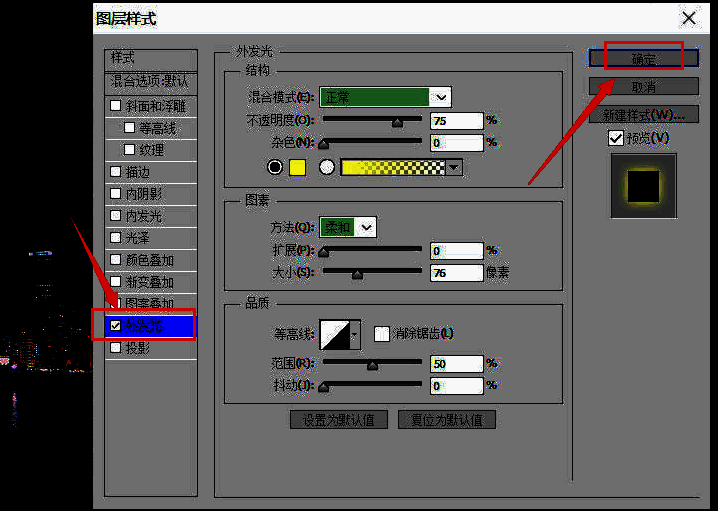Viewport: 718px width, 511px height.
Task: Click the OK confirm button
Action: tap(643, 59)
